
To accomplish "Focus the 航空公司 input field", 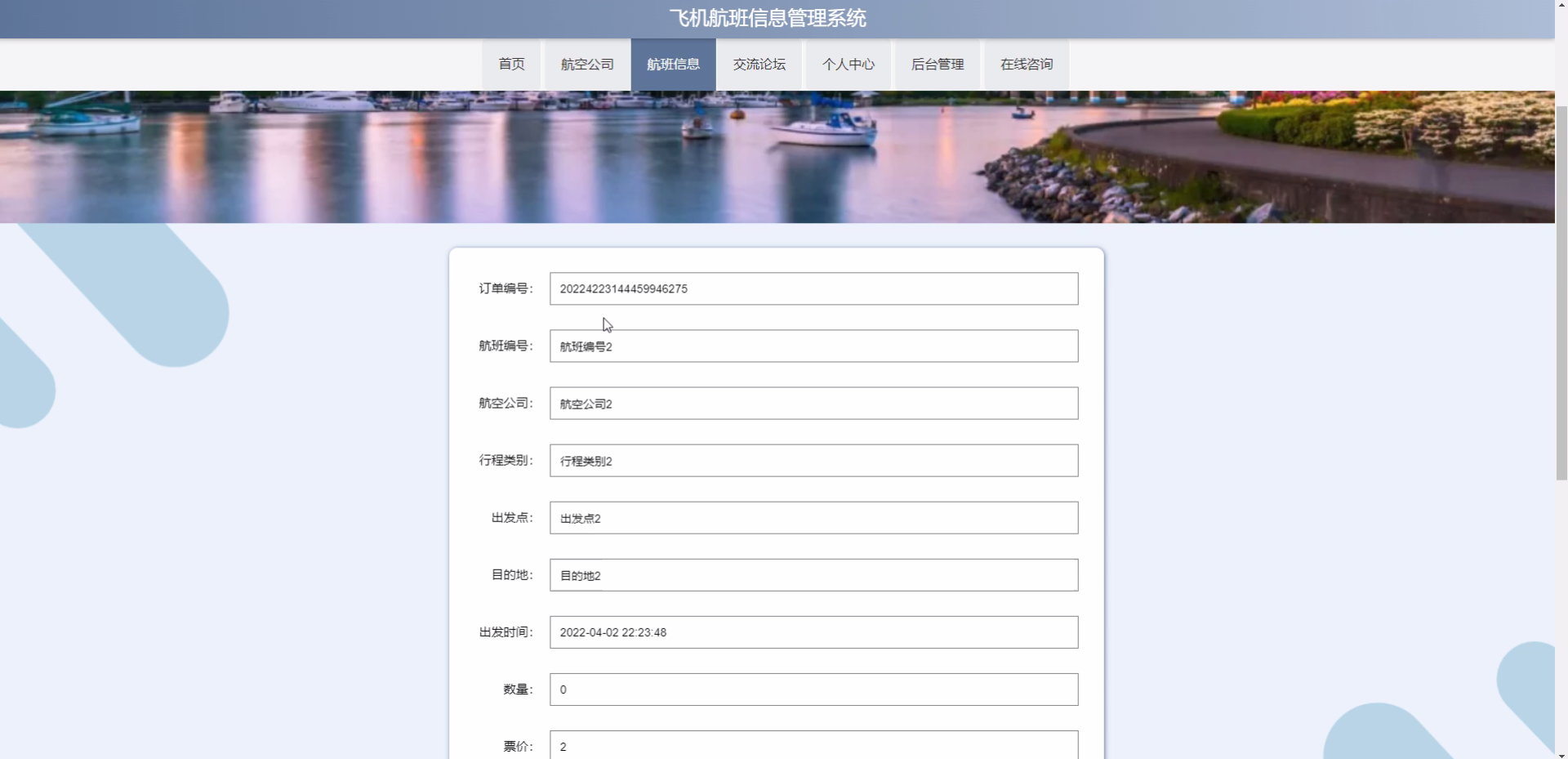I will [813, 403].
